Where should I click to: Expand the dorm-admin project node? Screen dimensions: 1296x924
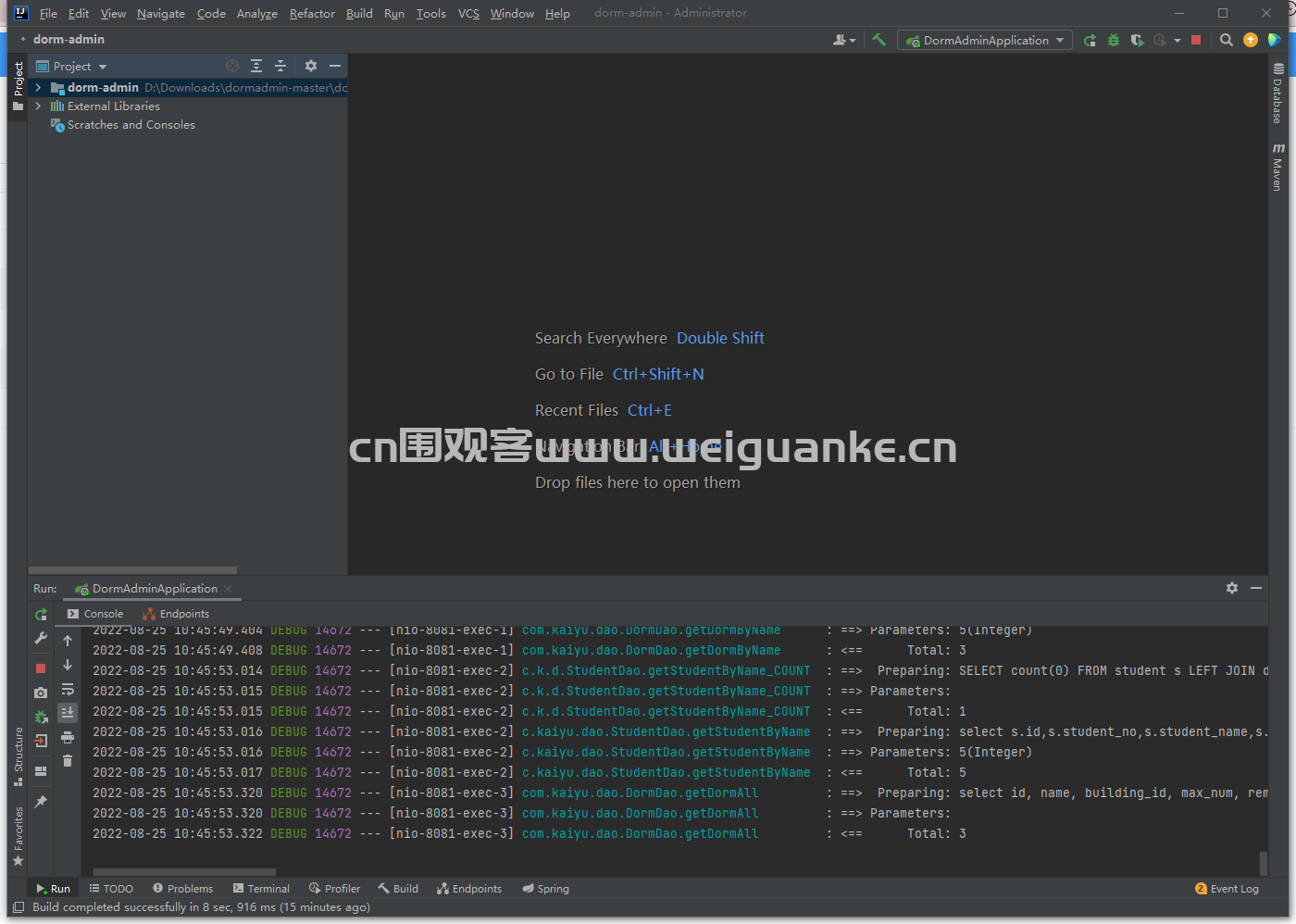(x=38, y=87)
